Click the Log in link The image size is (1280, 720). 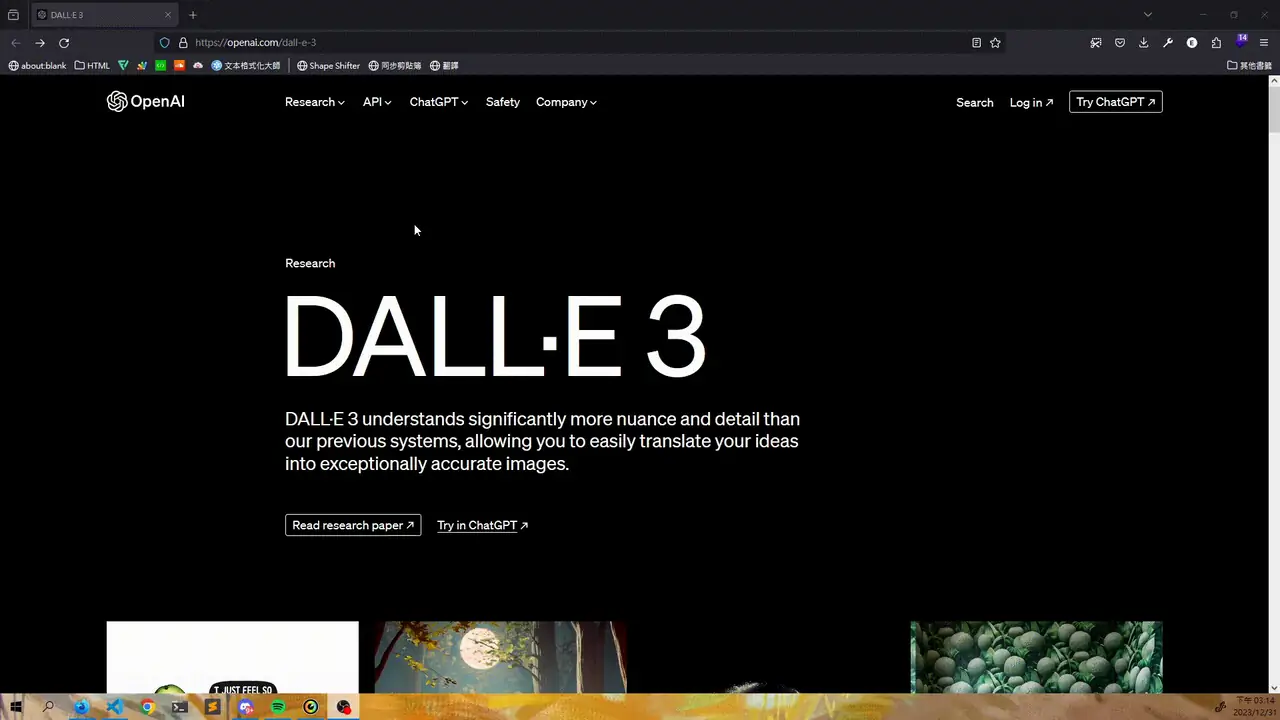1031,102
